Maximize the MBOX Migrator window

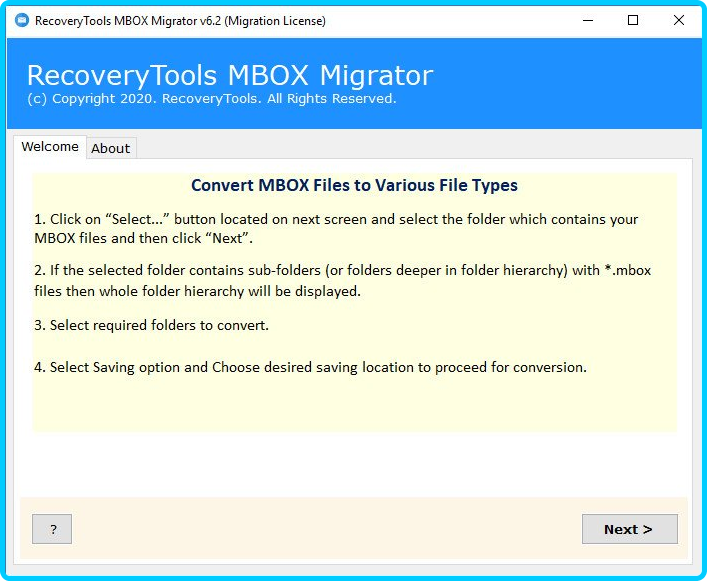tap(633, 20)
